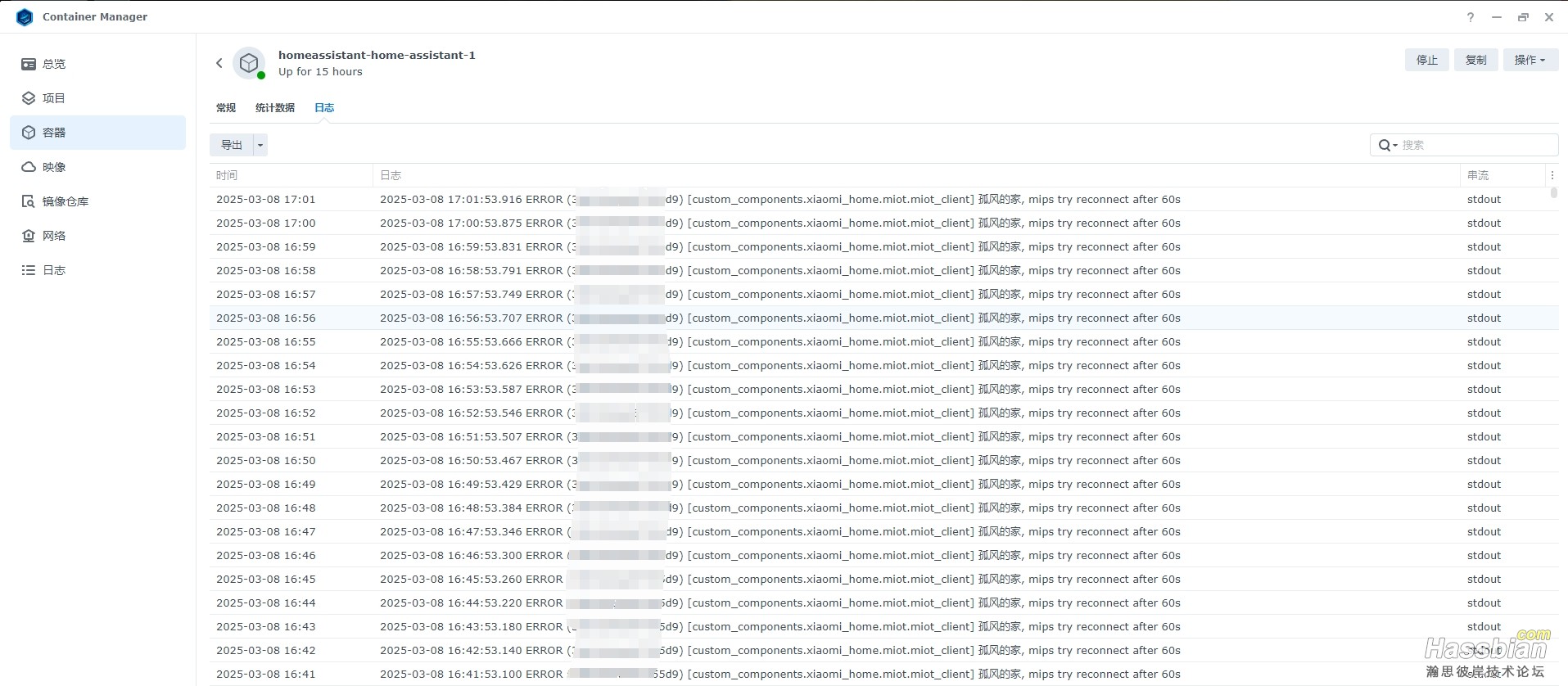Click the help question mark icon
Viewport: 1568px width, 686px height.
pyautogui.click(x=1471, y=17)
